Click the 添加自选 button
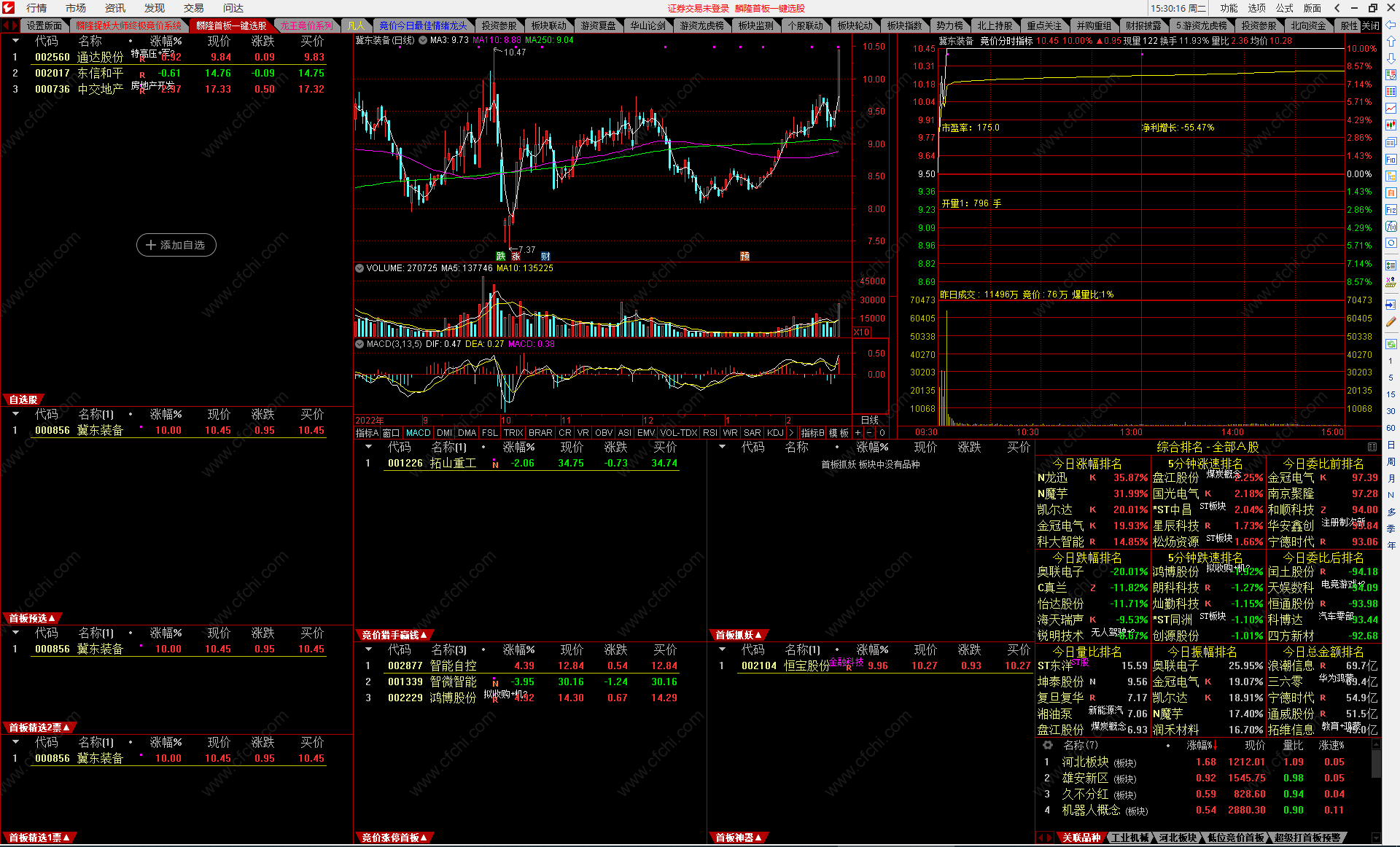Image resolution: width=1400 pixels, height=847 pixels. [x=176, y=245]
